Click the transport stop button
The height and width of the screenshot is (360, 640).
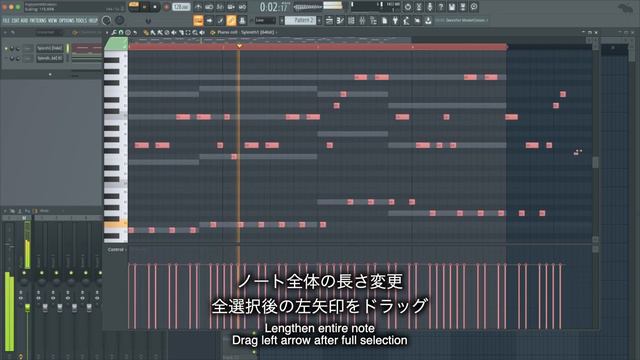point(155,7)
